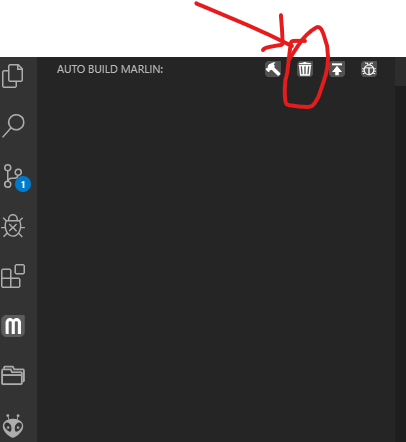Open the Explorer view in activity bar
This screenshot has width=406, height=442.
13,76
